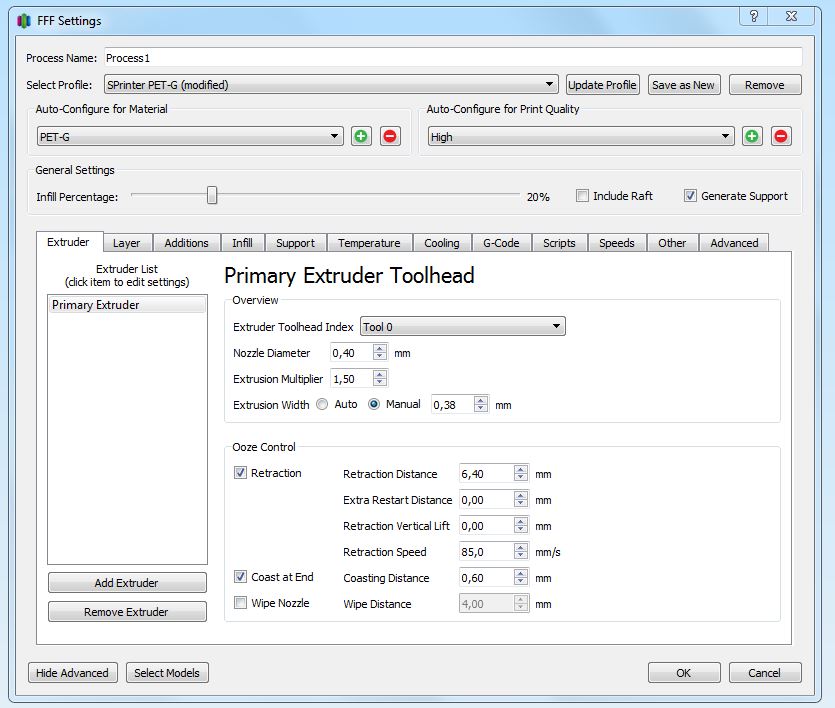Click the Infill Percentage slider handle
This screenshot has width=835, height=708.
212,196
